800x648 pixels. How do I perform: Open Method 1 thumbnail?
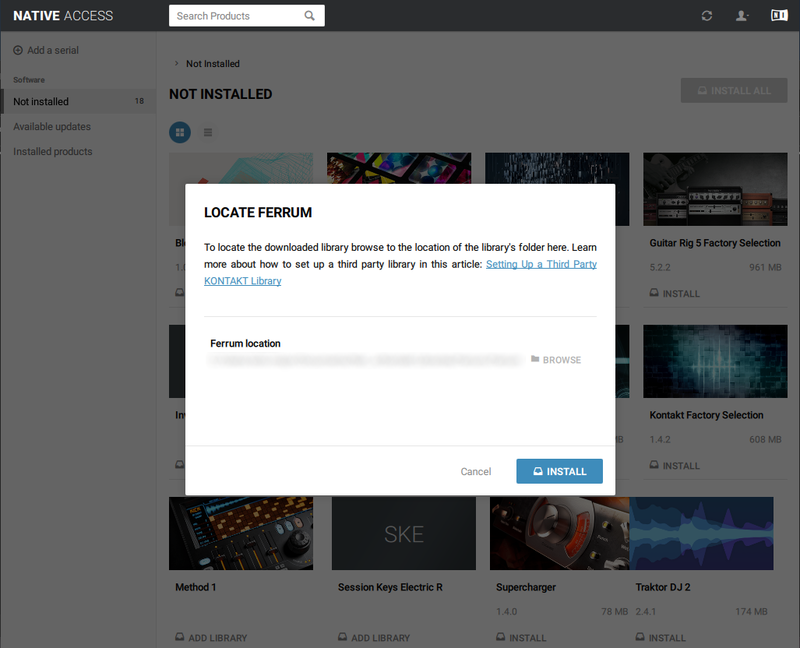[x=241, y=534]
